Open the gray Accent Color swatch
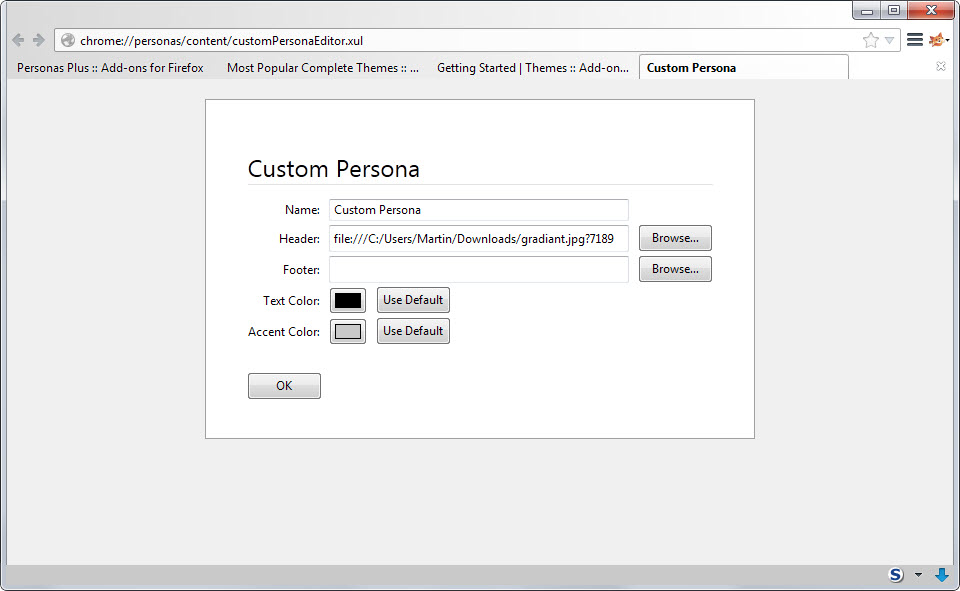 tap(348, 331)
